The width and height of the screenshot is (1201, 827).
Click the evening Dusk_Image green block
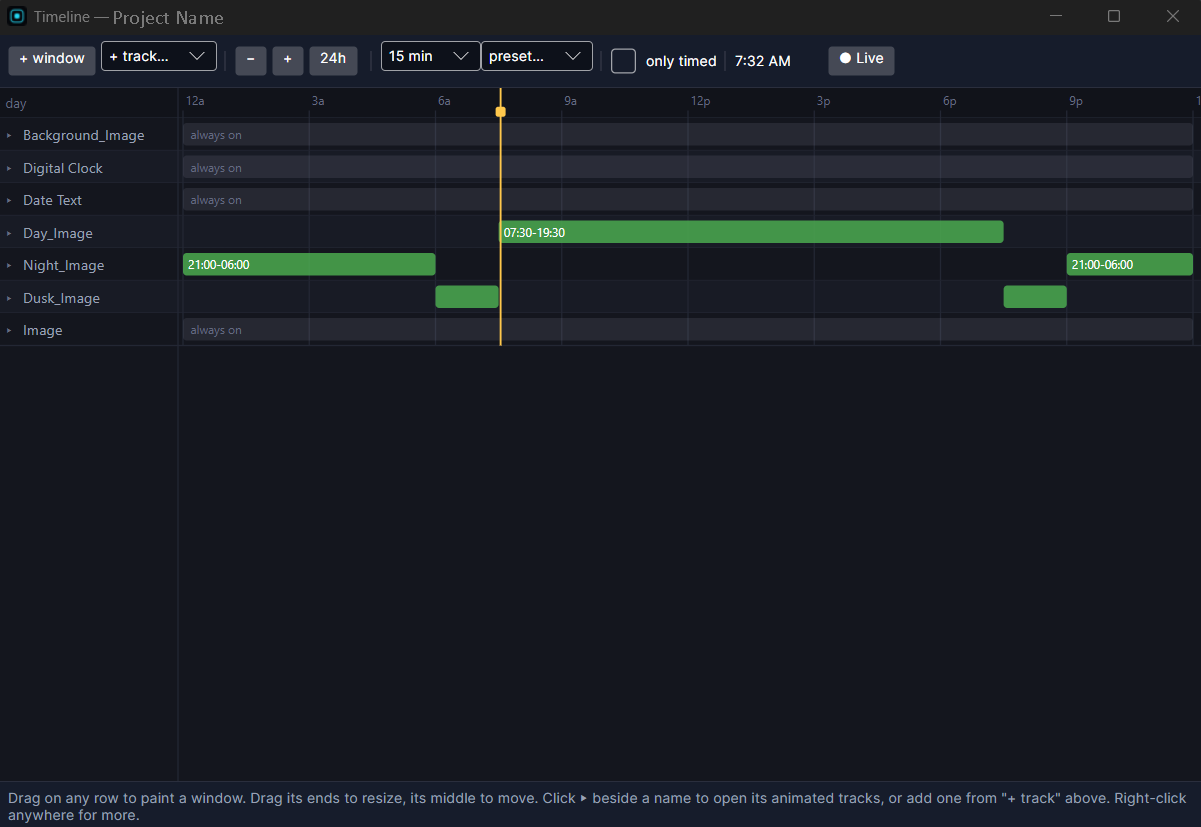(x=1035, y=297)
